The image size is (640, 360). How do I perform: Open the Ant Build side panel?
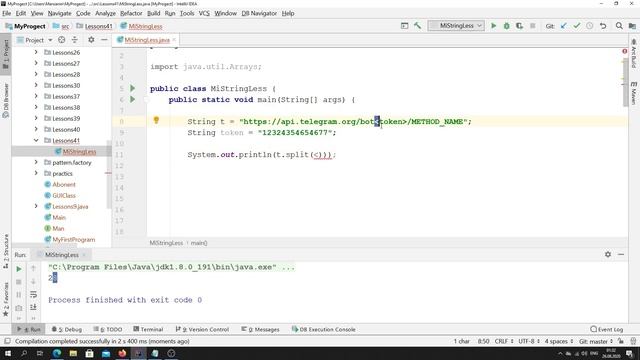pyautogui.click(x=633, y=54)
